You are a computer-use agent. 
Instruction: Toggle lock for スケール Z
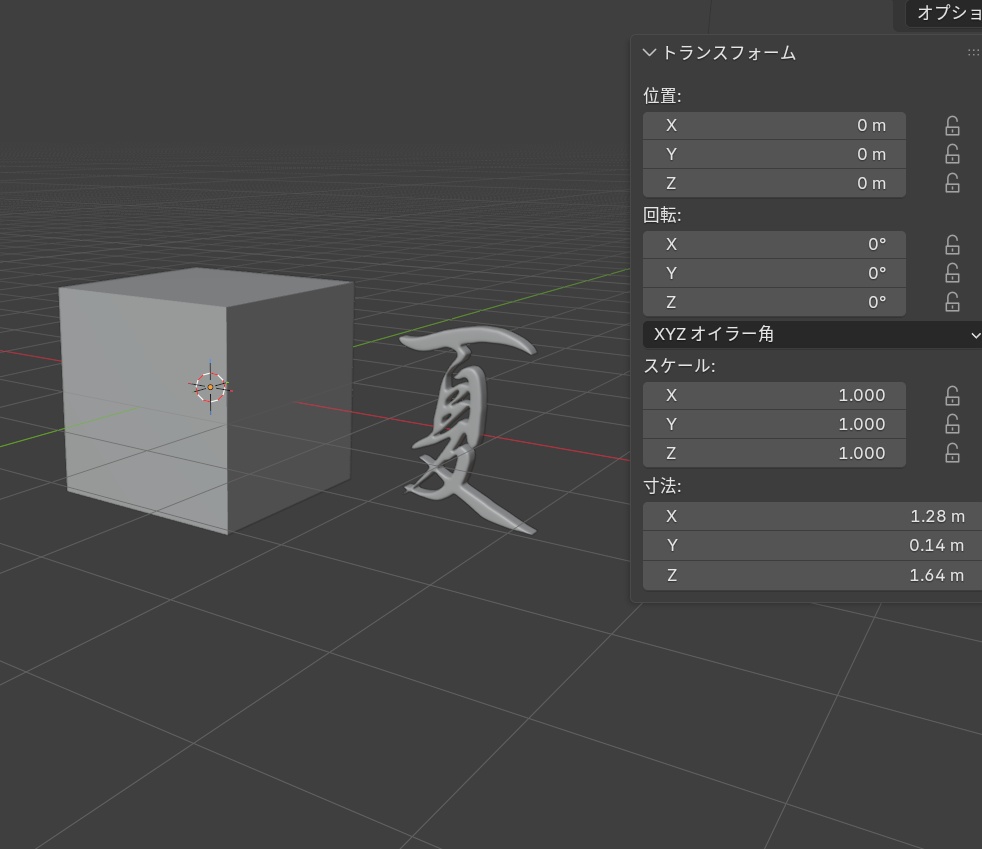tap(952, 453)
